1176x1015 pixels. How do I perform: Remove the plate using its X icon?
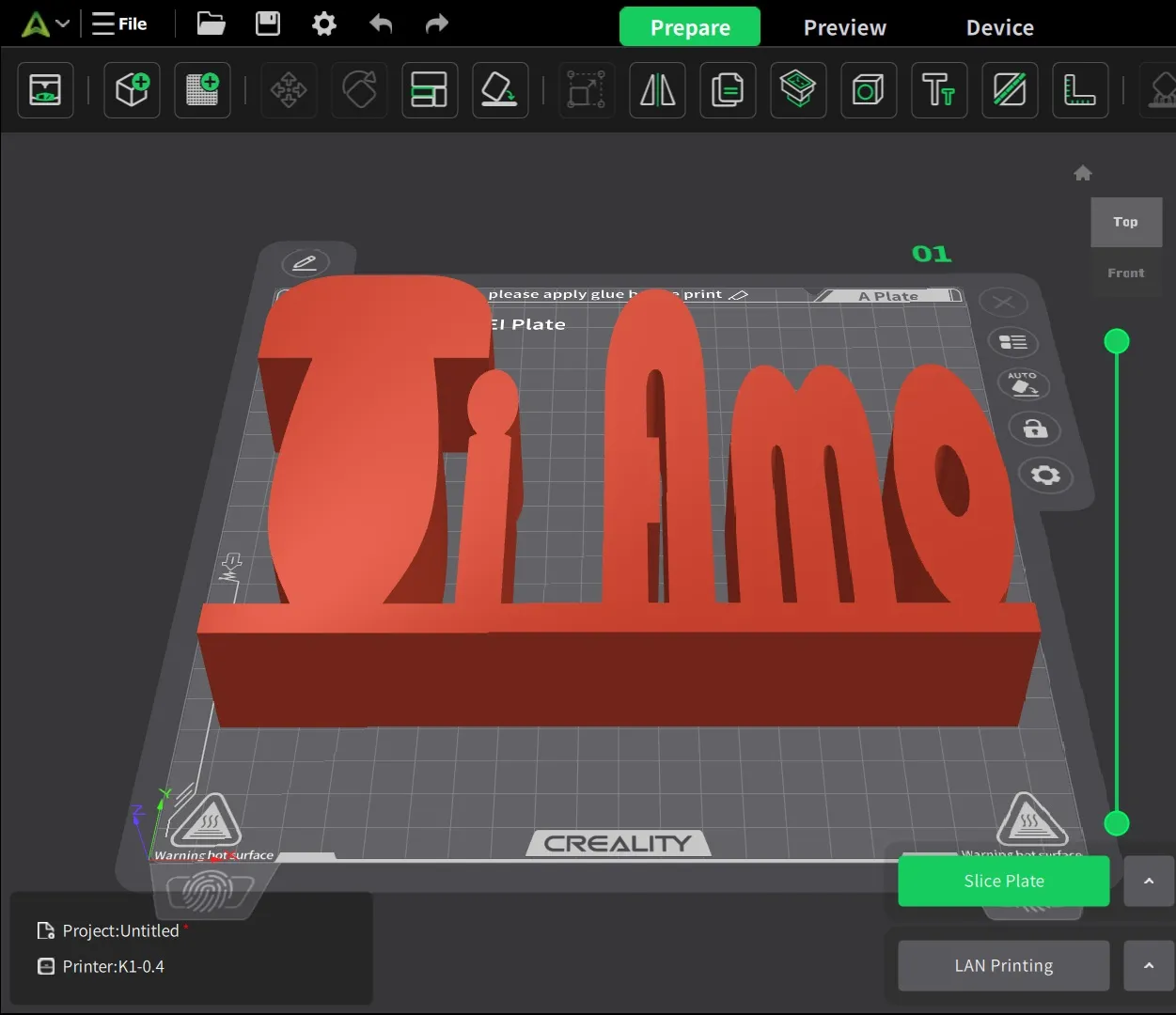(1003, 303)
